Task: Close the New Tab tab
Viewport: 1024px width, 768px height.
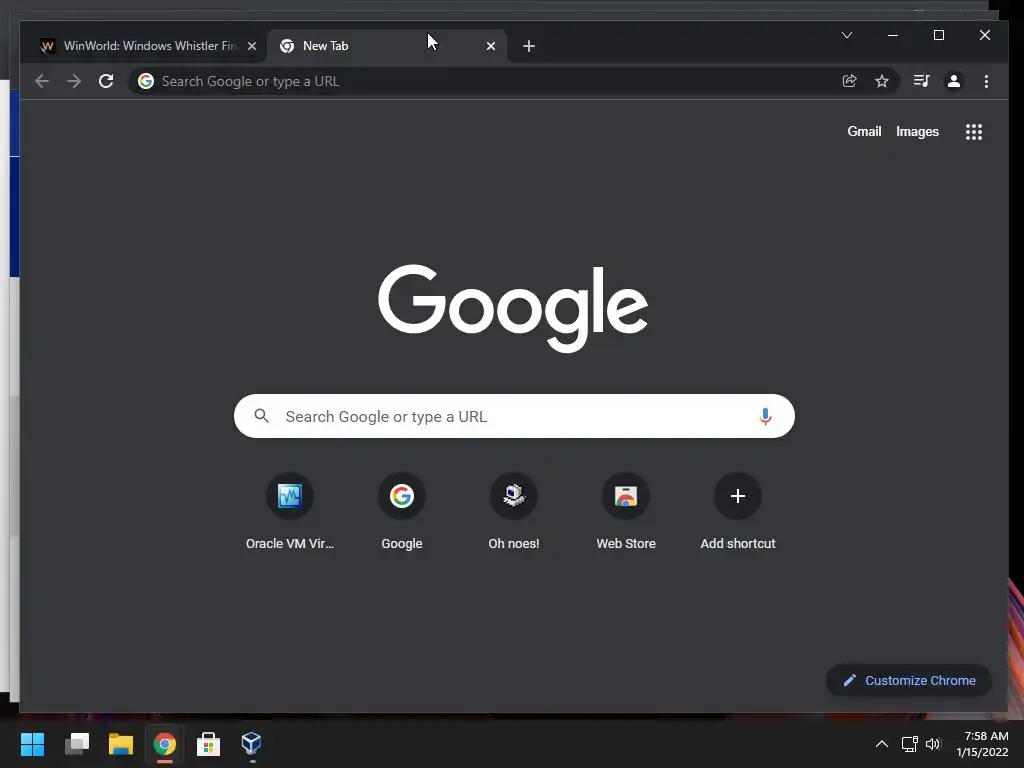Action: coord(491,46)
